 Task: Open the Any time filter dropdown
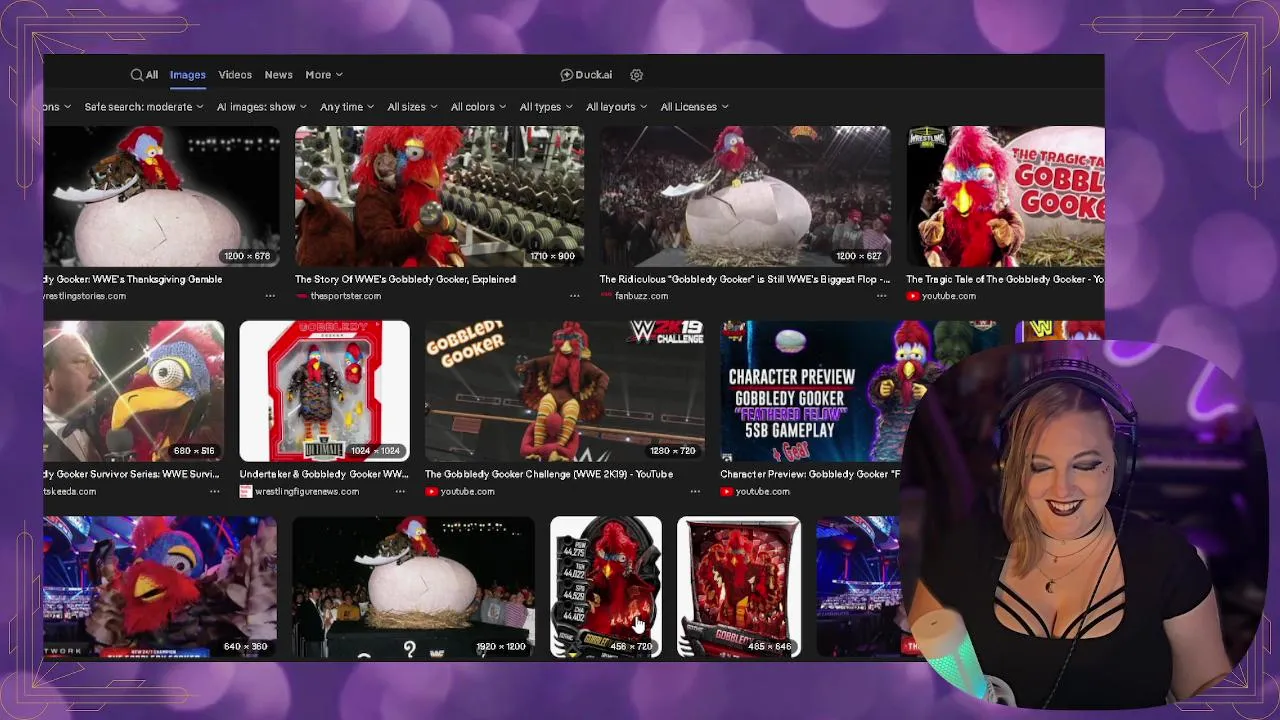click(x=347, y=107)
